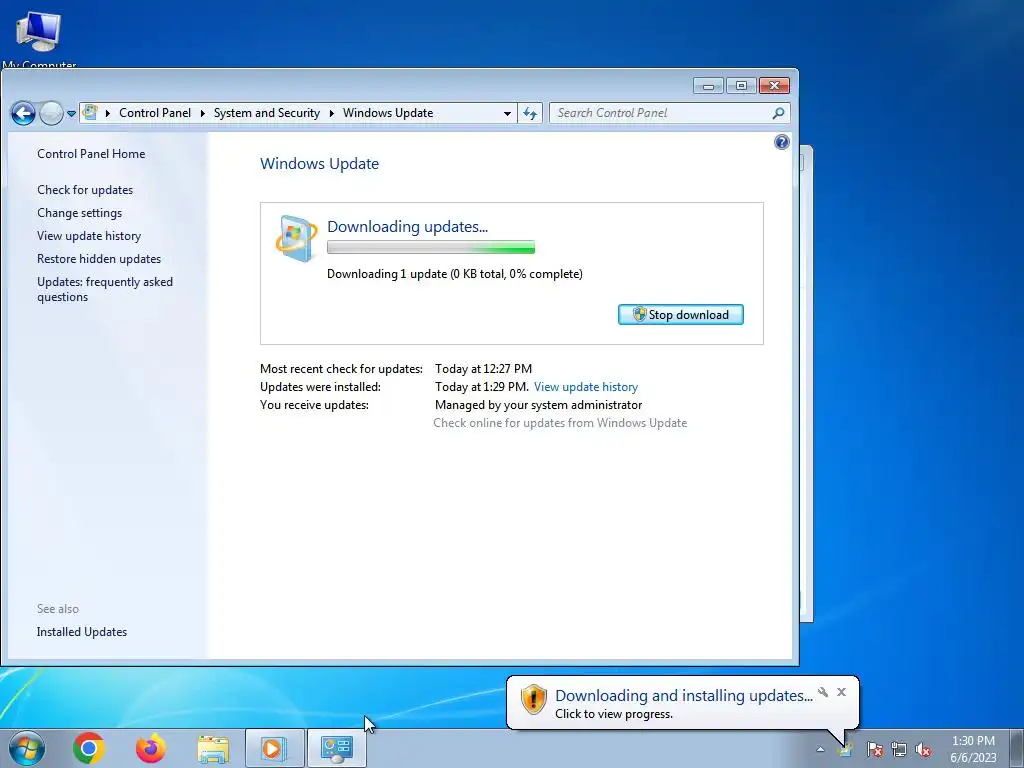1024x768 pixels.
Task: Click the muted volume tray icon
Action: 923,749
